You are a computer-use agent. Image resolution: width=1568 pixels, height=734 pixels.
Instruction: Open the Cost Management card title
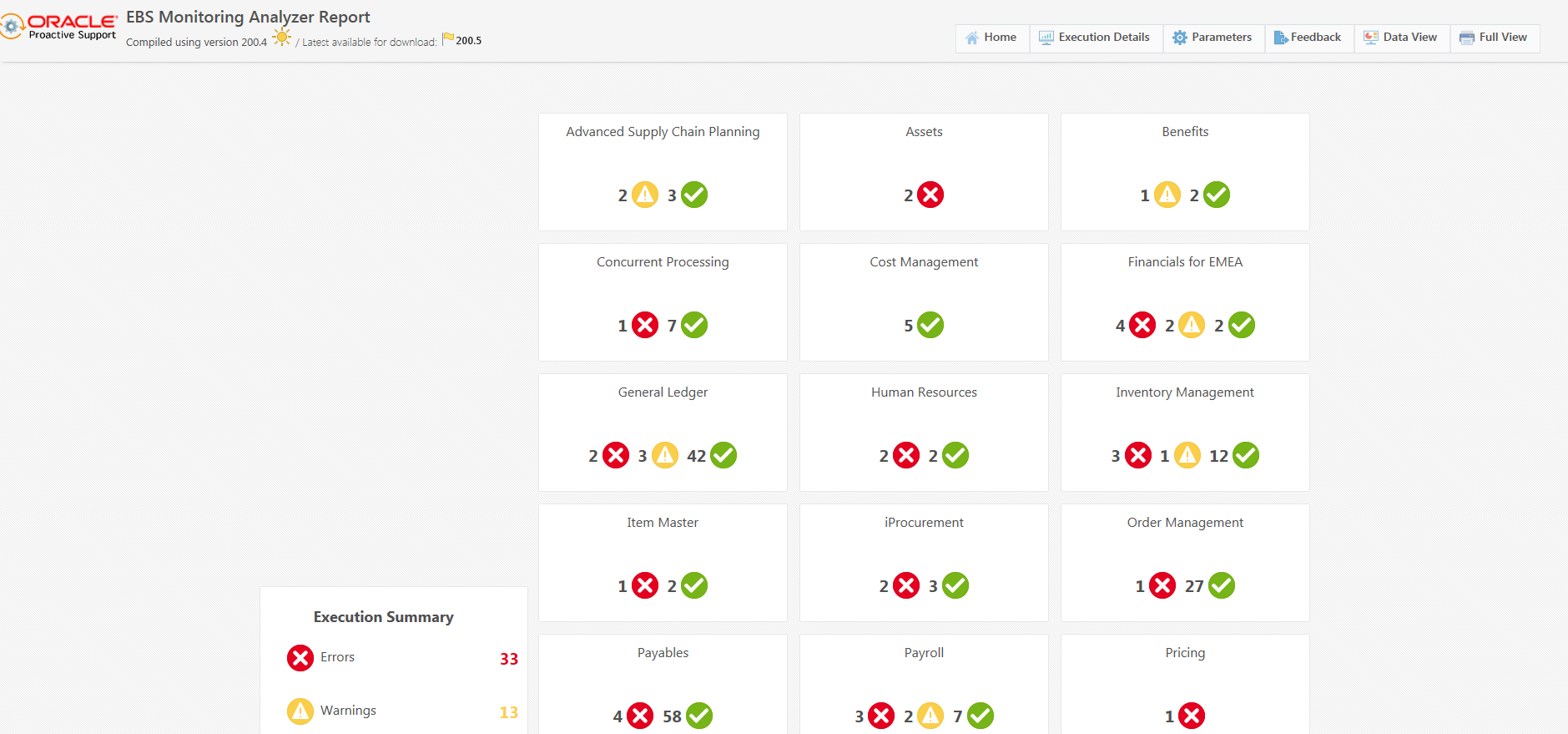coord(924,262)
